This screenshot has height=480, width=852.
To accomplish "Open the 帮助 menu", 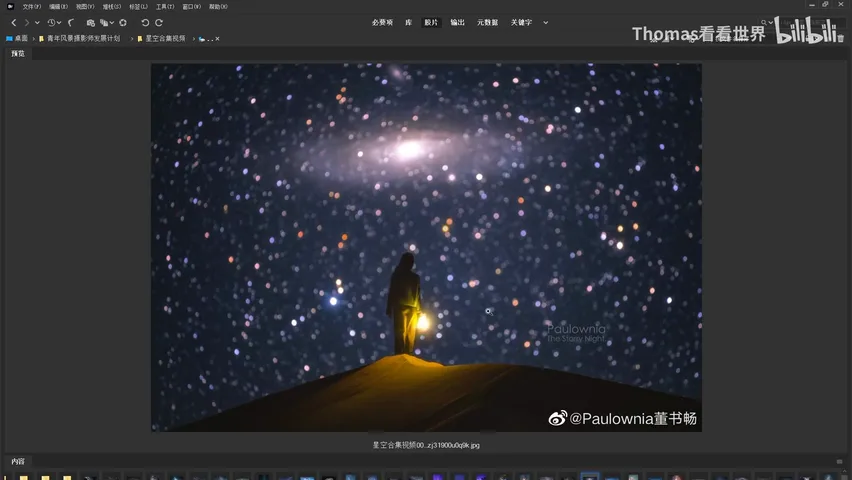I will point(218,7).
